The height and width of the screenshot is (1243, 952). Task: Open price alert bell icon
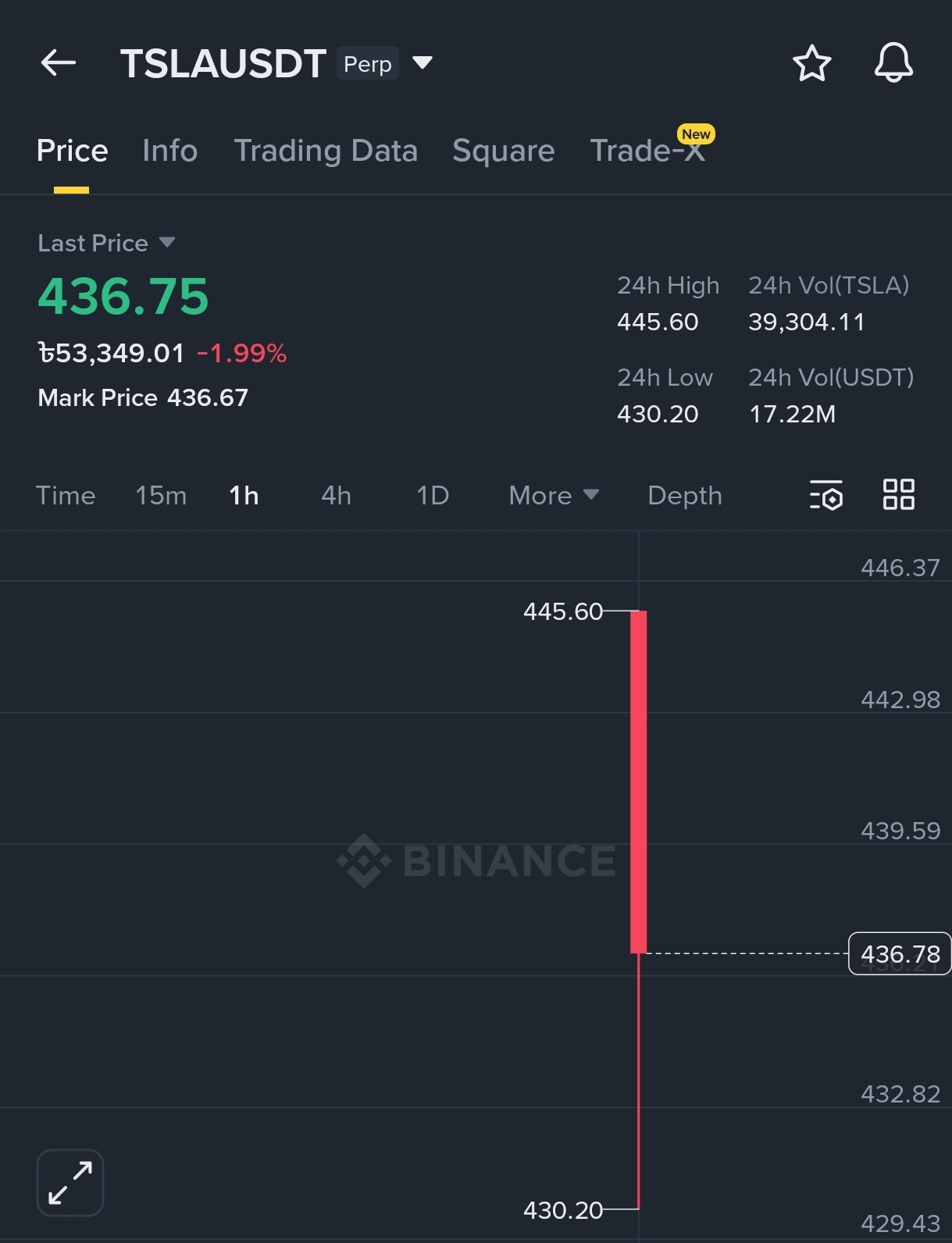pos(893,63)
